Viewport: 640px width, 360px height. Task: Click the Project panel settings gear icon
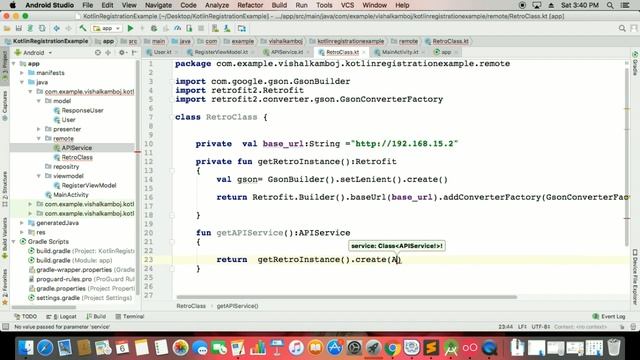point(121,53)
